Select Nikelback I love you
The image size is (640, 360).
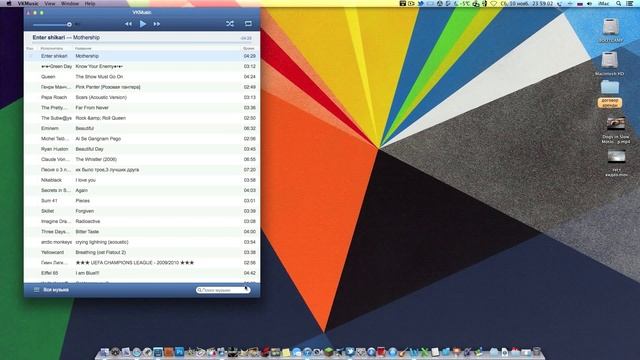click(x=142, y=180)
